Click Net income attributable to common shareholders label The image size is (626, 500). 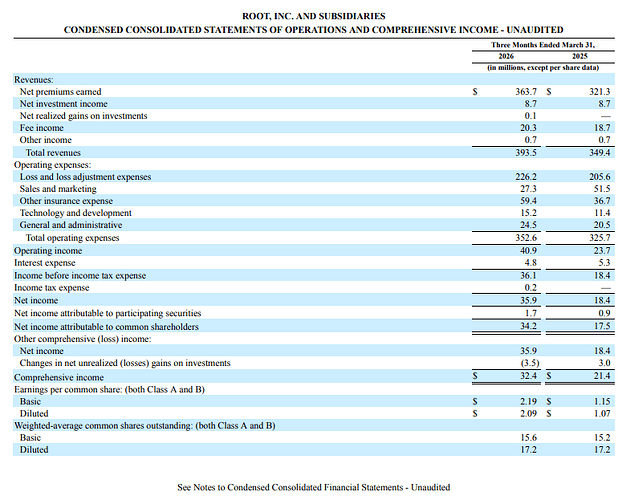click(x=106, y=327)
